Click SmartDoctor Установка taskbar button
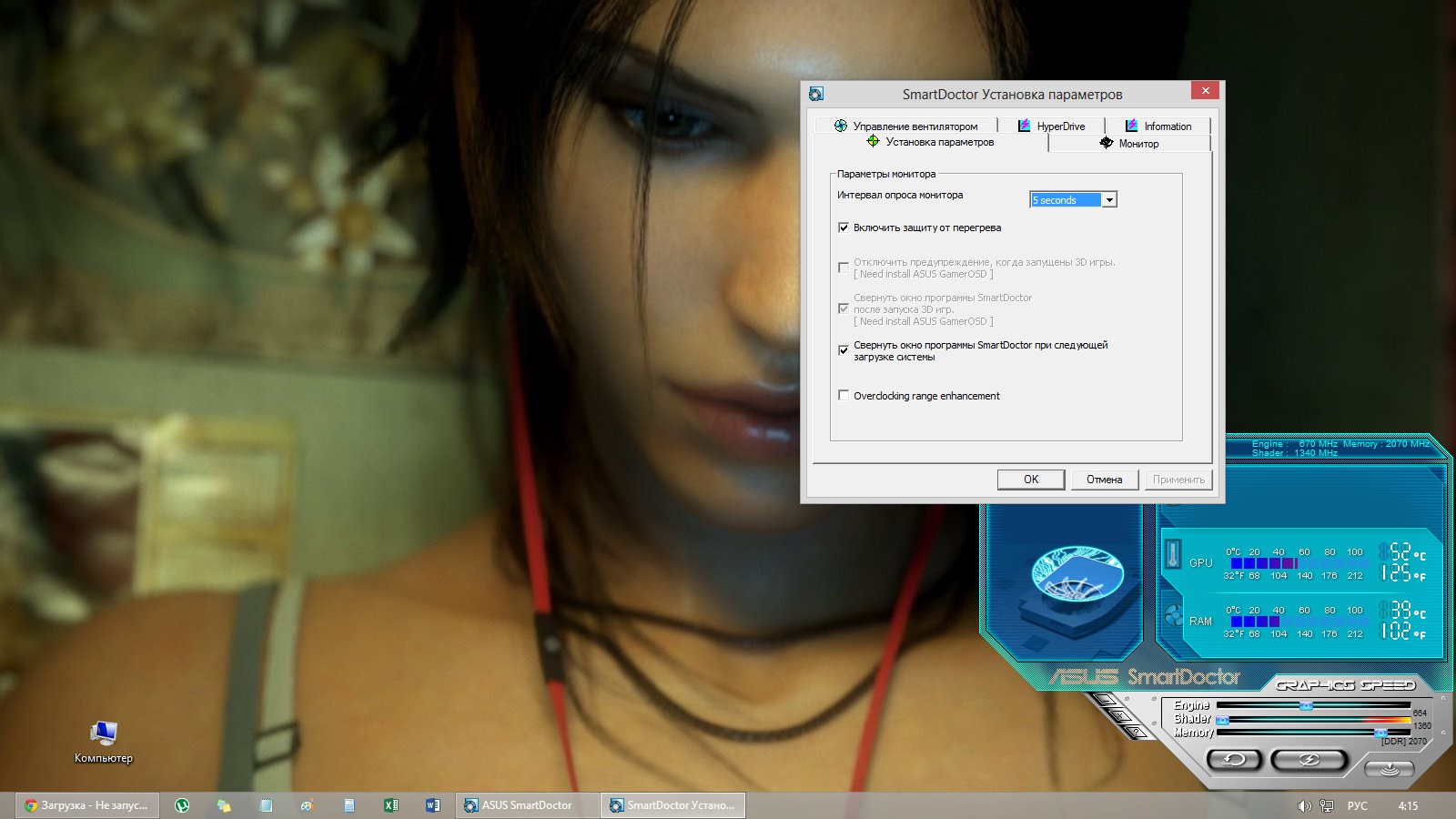 click(672, 805)
